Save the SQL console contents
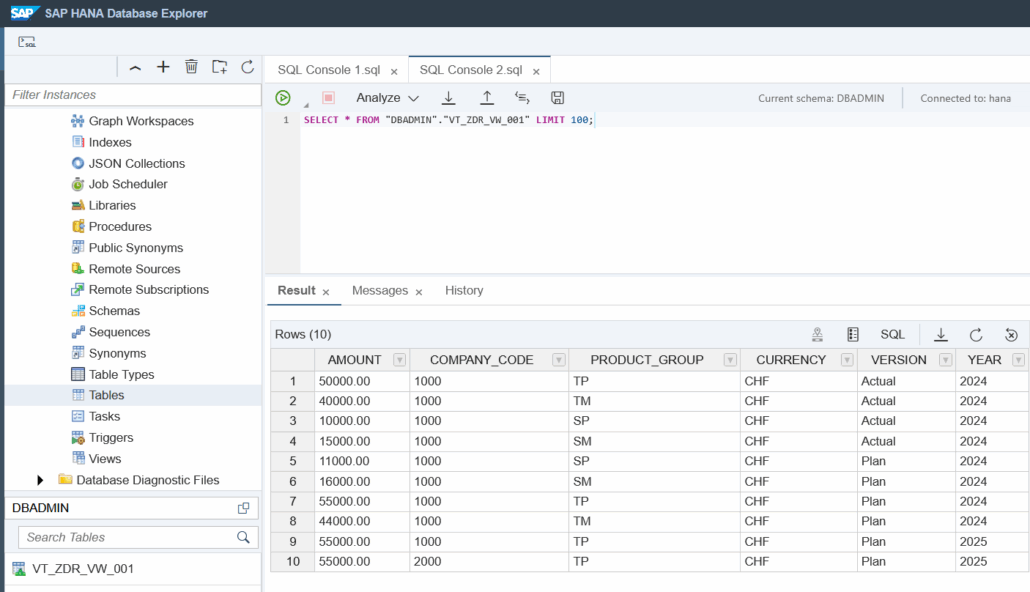 click(557, 98)
